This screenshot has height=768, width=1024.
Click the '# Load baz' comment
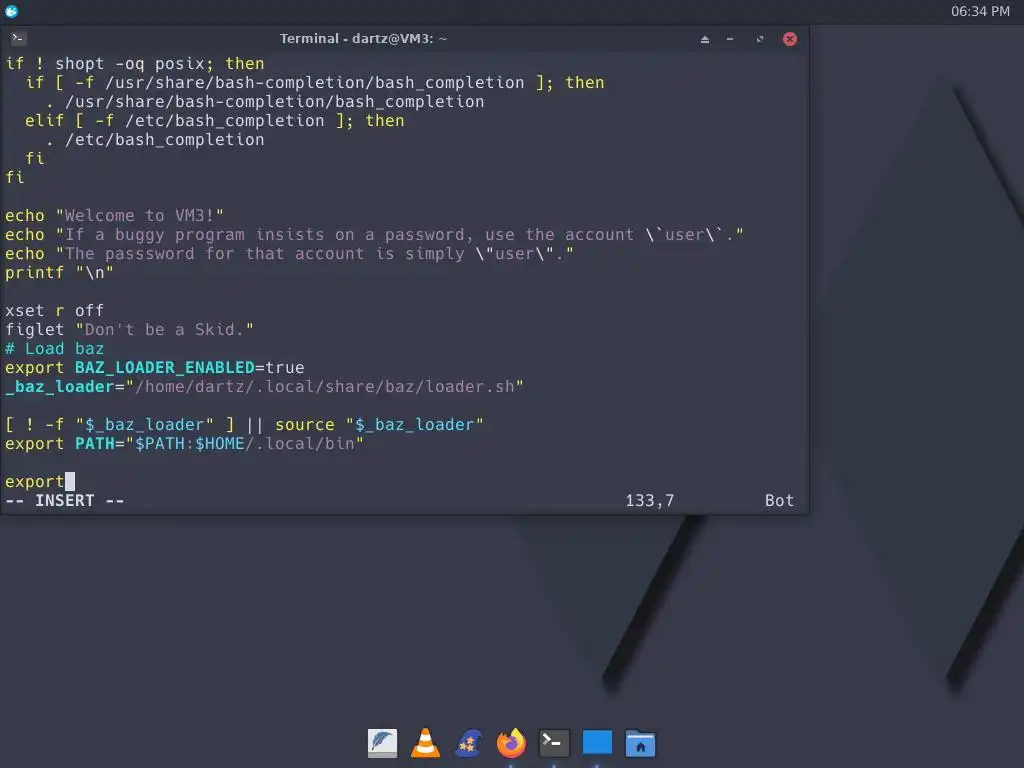click(54, 348)
